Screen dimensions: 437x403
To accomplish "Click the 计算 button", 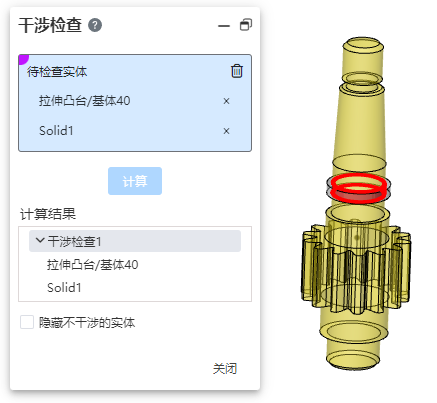I will click(x=135, y=181).
